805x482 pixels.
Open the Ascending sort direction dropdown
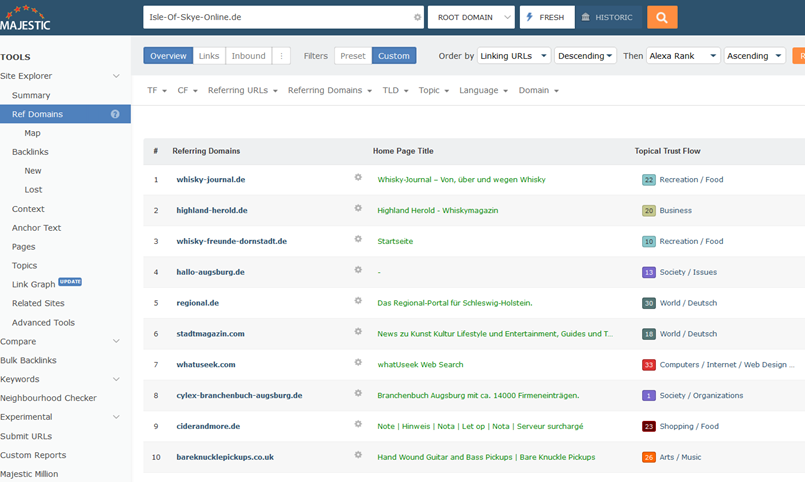coord(755,56)
